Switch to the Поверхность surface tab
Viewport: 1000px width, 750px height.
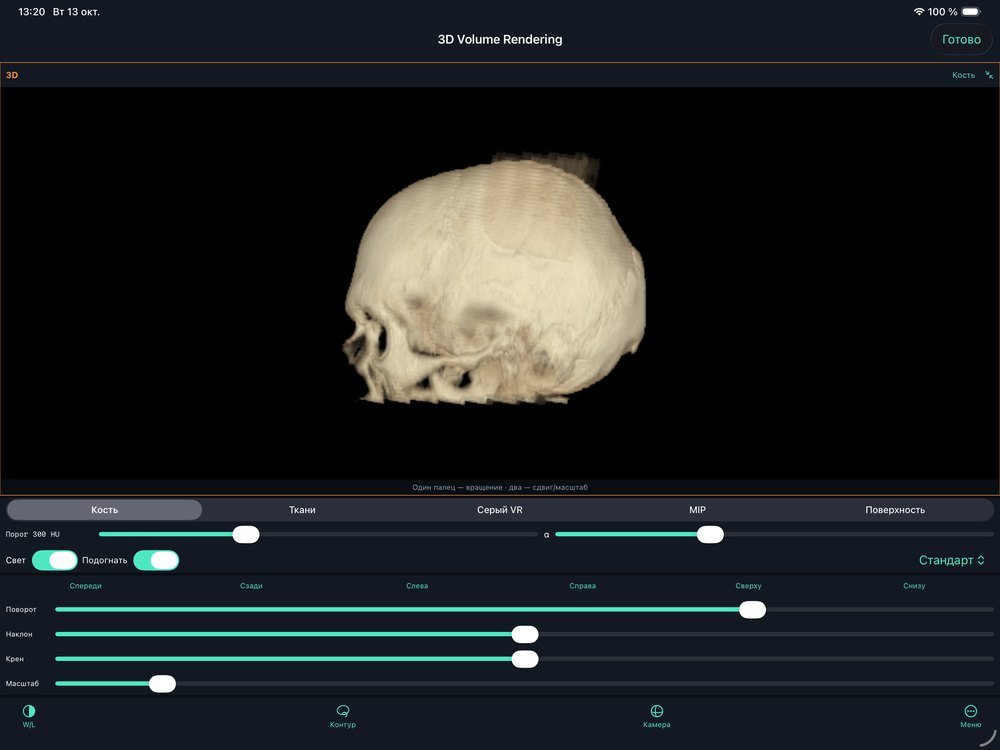tap(895, 510)
